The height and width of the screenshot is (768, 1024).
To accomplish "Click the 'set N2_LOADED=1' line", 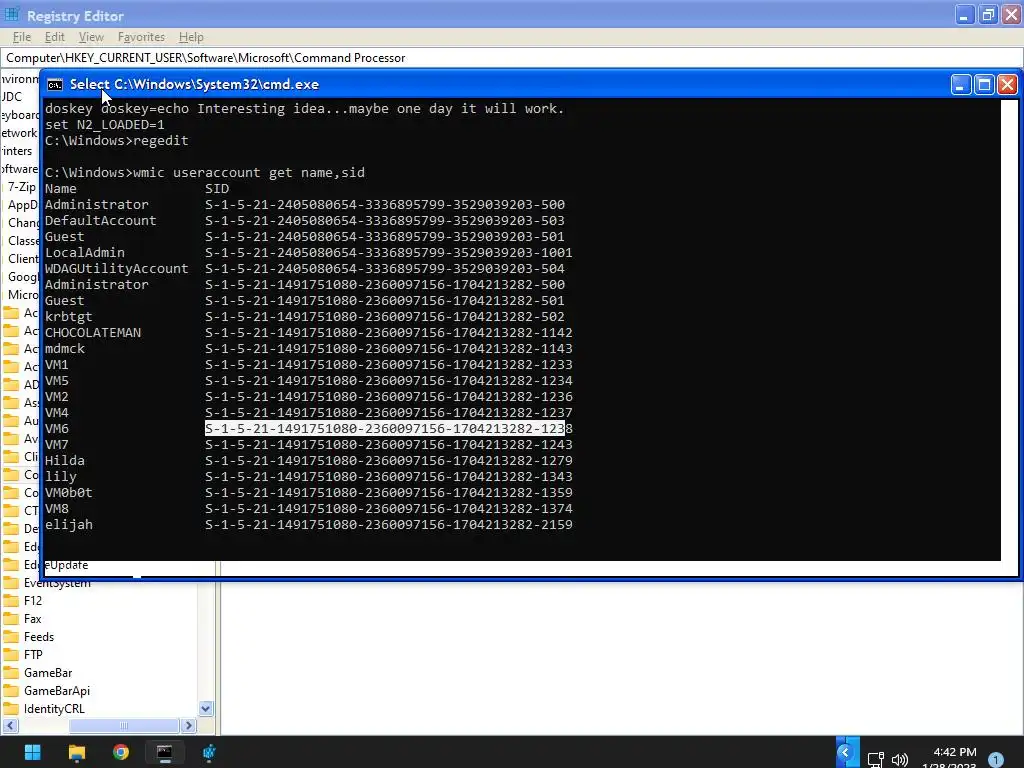I will (104, 125).
